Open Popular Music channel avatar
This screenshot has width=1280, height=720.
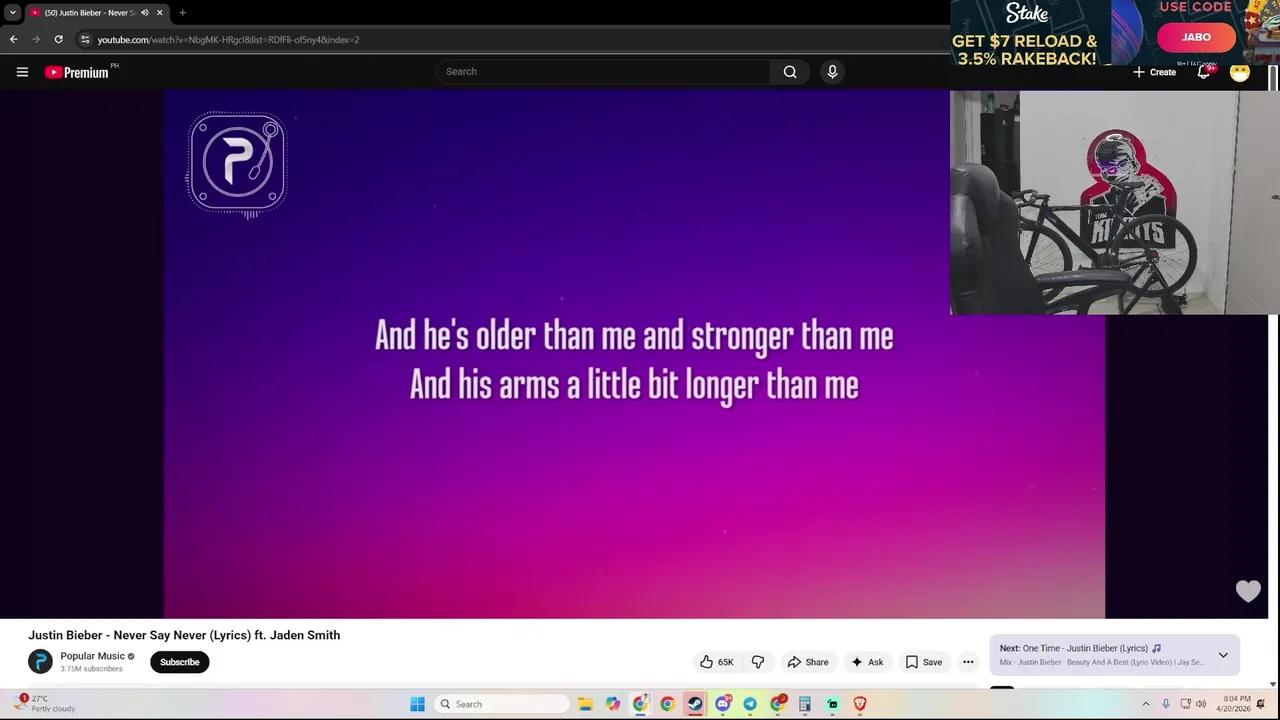click(40, 662)
